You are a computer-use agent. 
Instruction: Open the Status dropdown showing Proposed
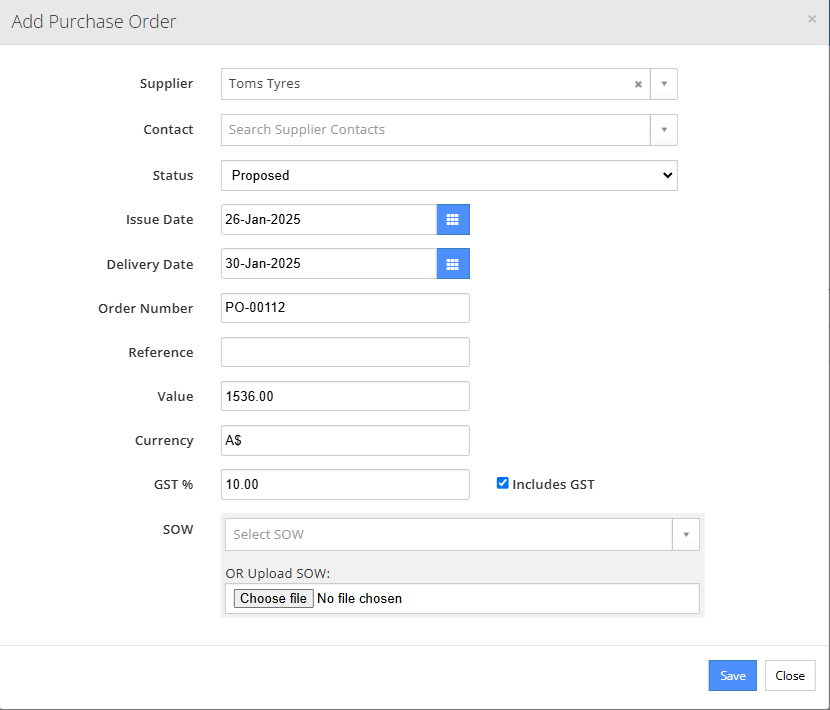(448, 175)
